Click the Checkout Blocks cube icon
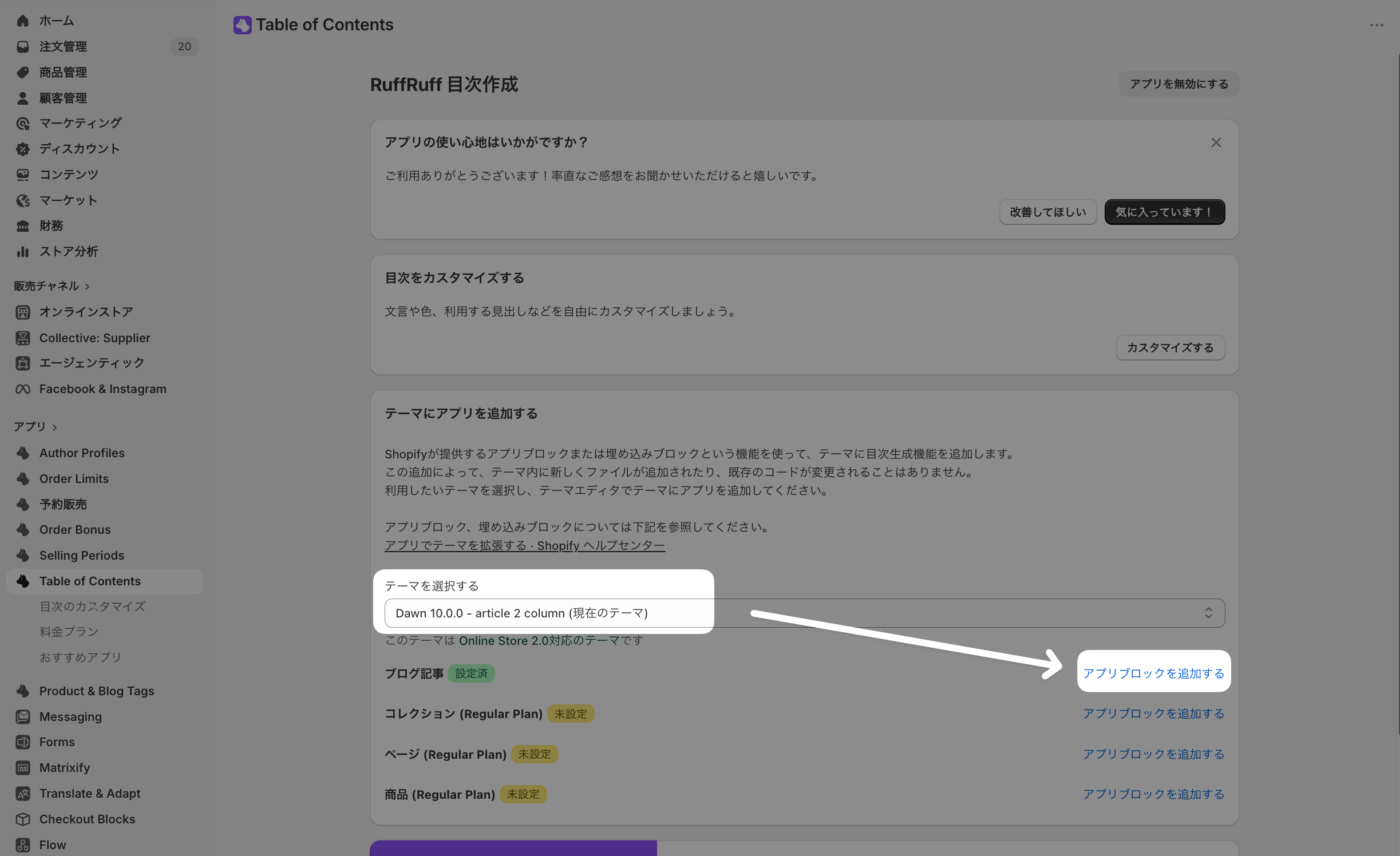Screen dimensions: 1400x856 23,819
